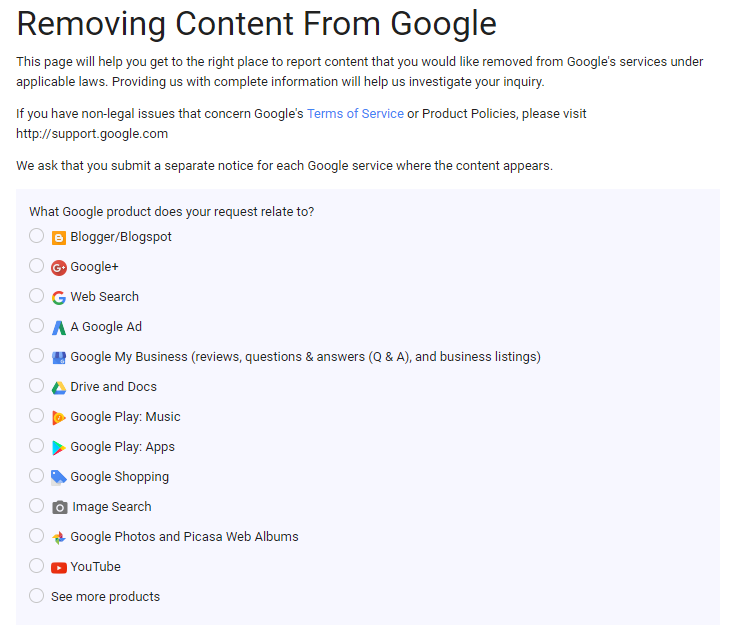Click the Google Photos pinwheel icon
The width and height of the screenshot is (739, 642).
point(59,538)
